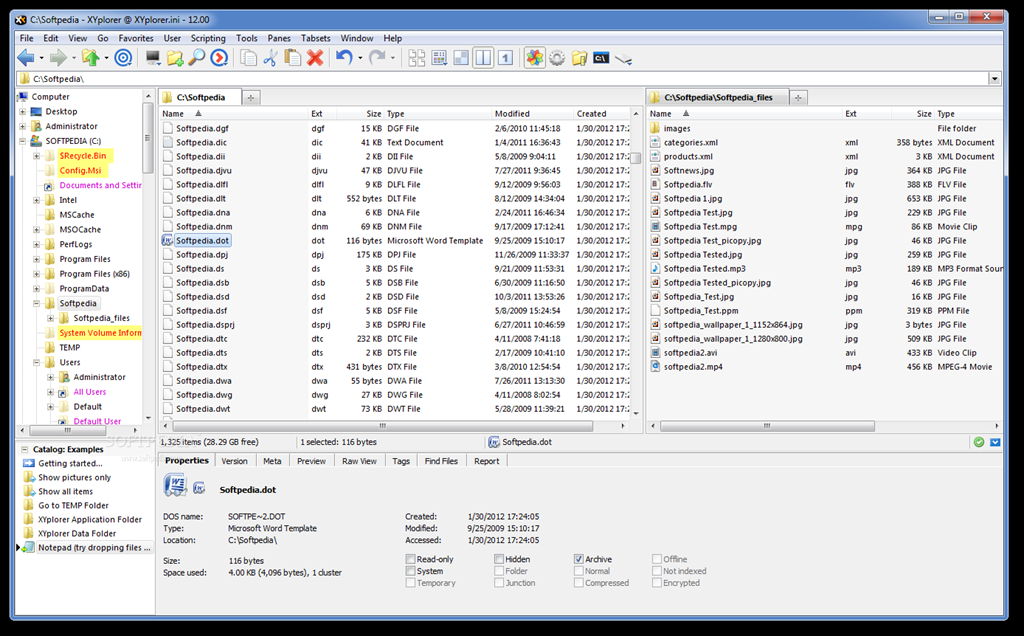Viewport: 1024px width, 636px height.
Task: Open the Undo history dropdown arrow
Action: pyautogui.click(x=360, y=58)
